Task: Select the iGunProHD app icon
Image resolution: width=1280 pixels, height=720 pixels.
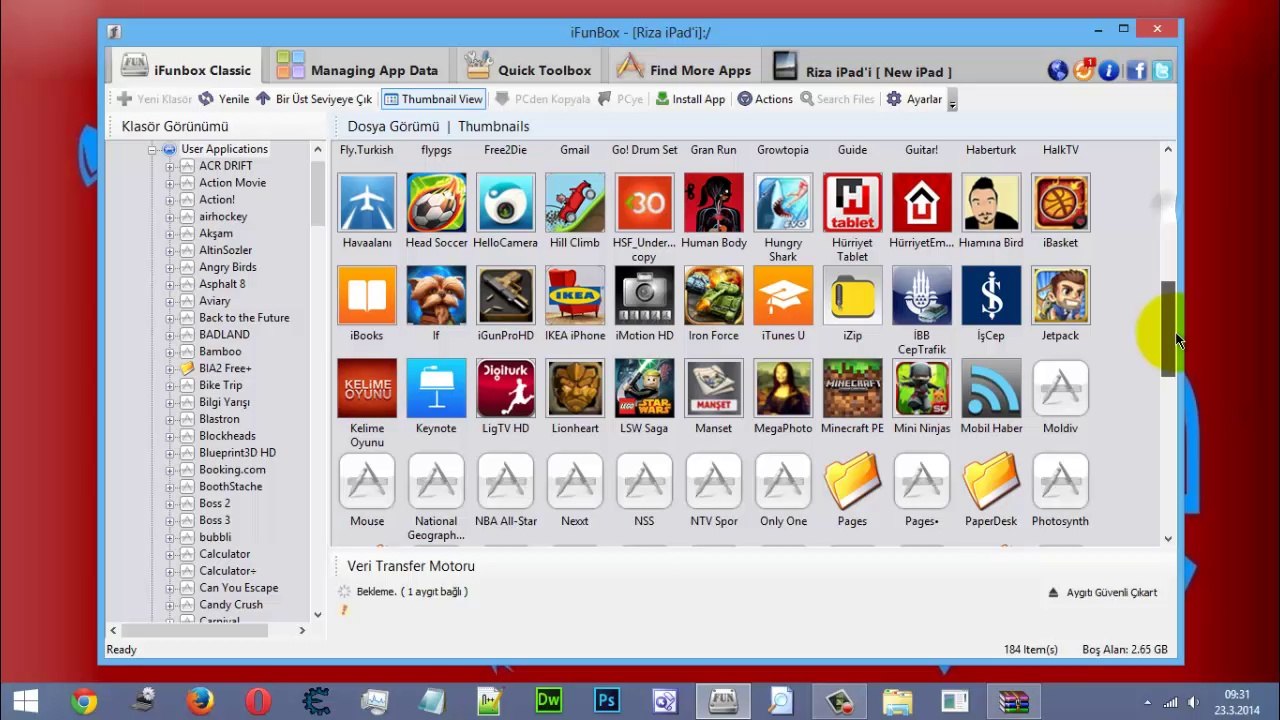Action: pos(506,296)
